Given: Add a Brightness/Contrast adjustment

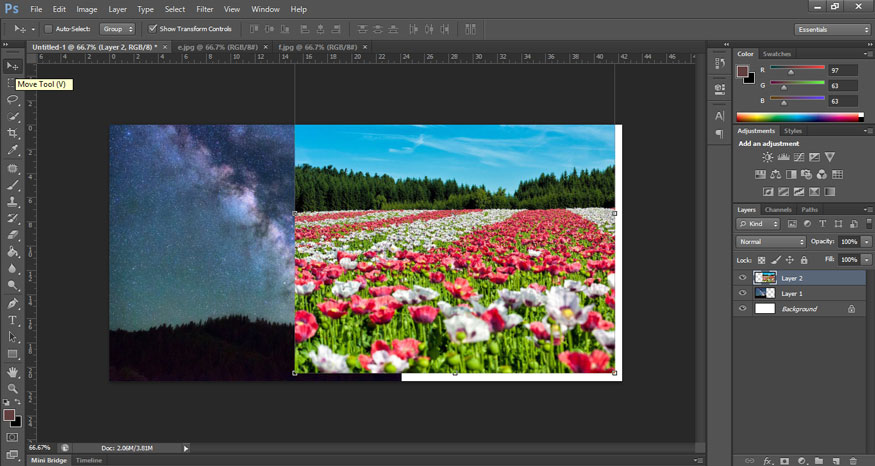Looking at the screenshot, I should pos(767,158).
